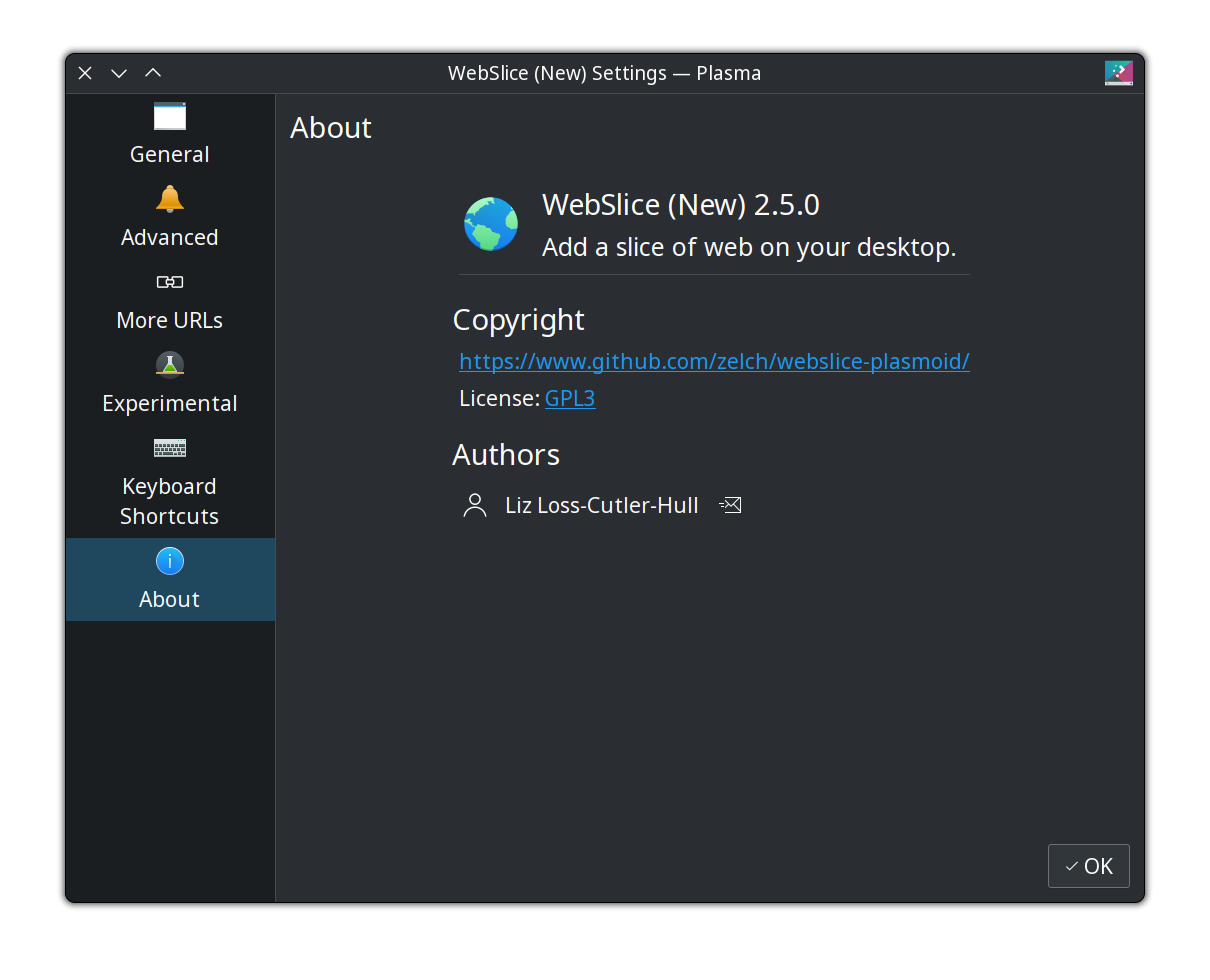
Task: Click the WebSlice globe application icon
Action: pyautogui.click(x=491, y=224)
